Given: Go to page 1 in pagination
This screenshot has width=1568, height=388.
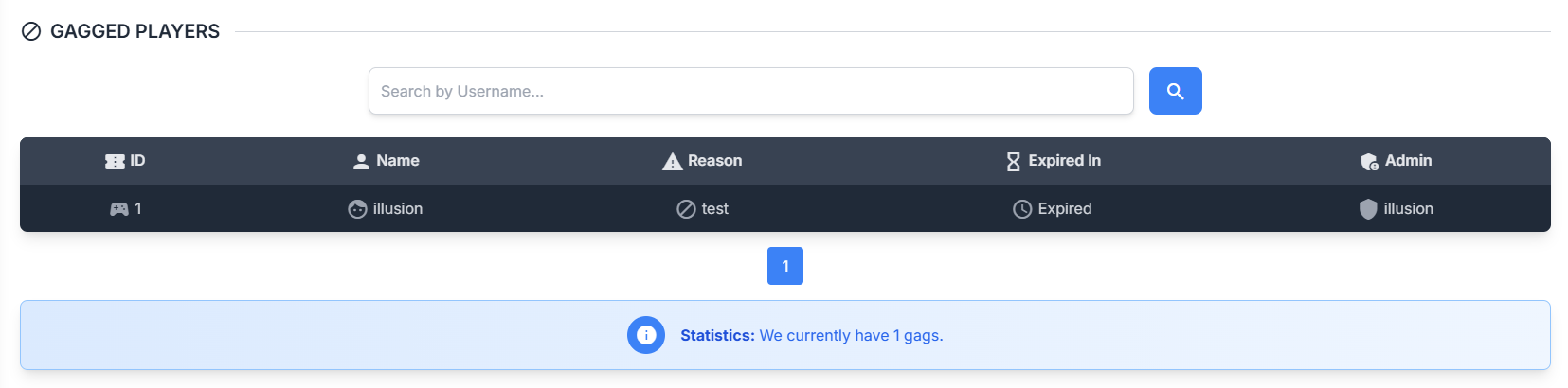Looking at the screenshot, I should click(785, 266).
